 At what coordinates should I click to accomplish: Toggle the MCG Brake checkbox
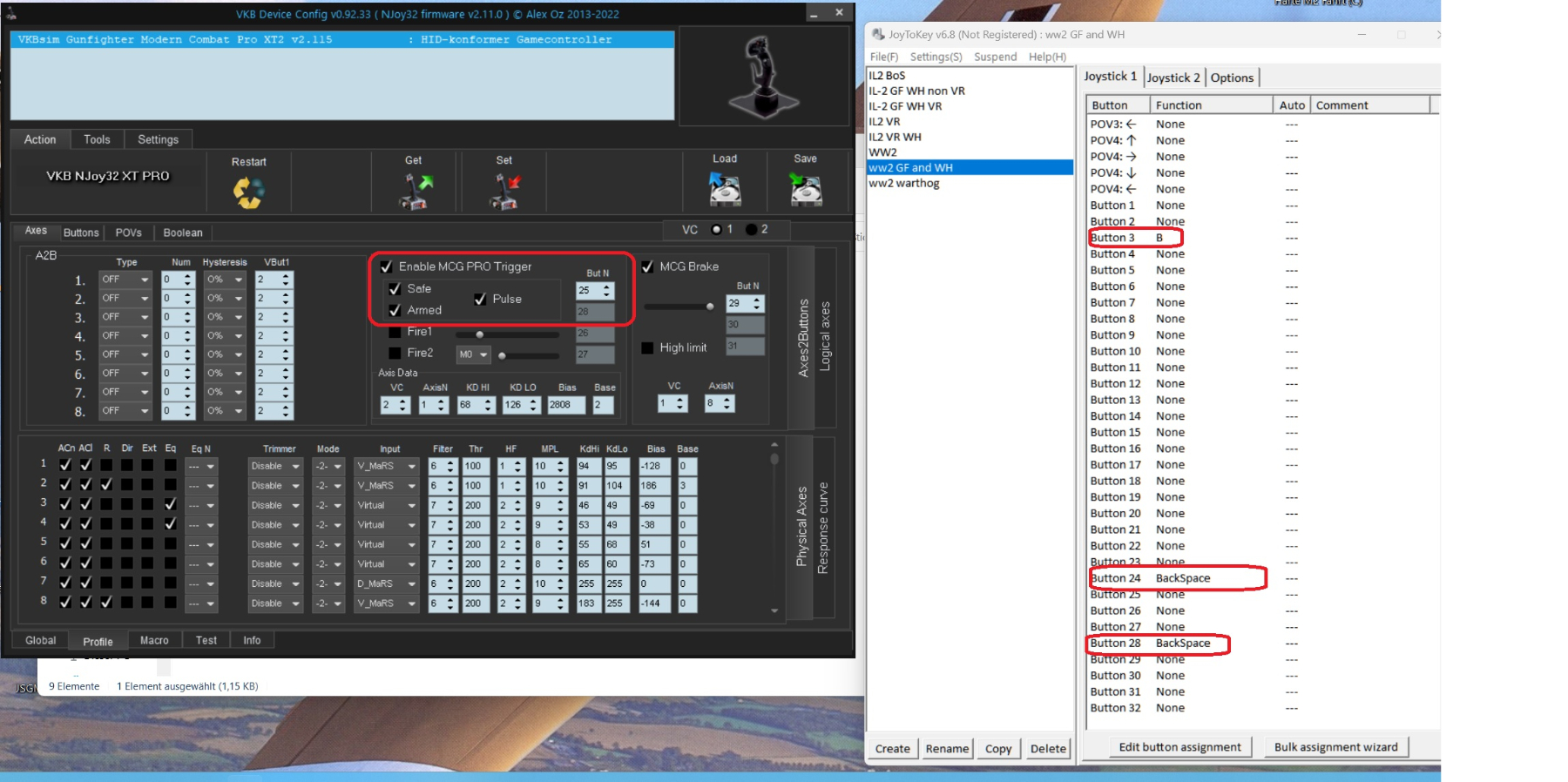pyautogui.click(x=647, y=266)
